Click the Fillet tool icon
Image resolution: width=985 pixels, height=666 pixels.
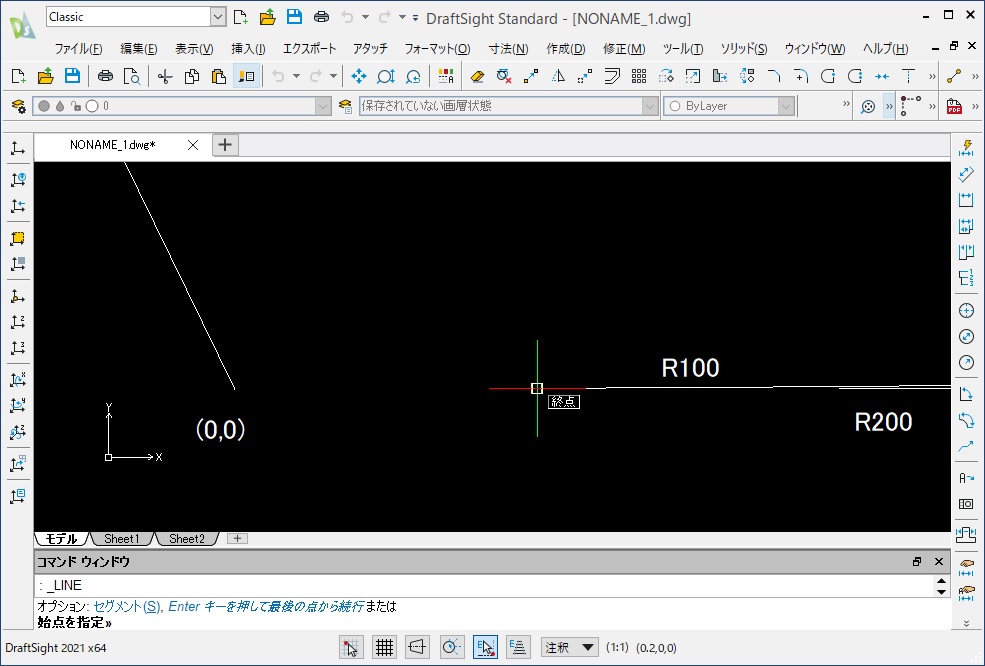pyautogui.click(x=801, y=77)
